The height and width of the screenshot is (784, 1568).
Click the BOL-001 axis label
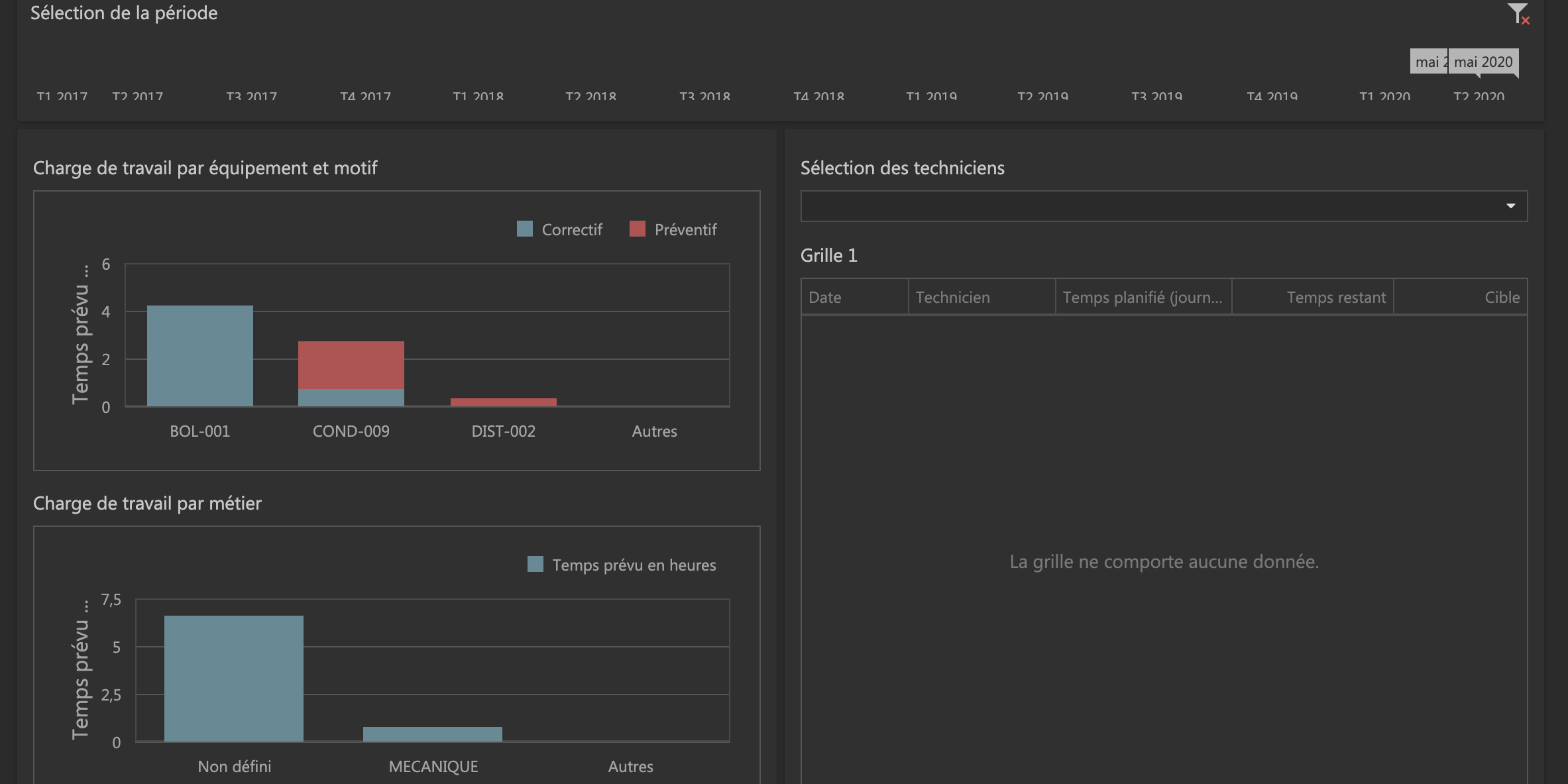point(200,431)
